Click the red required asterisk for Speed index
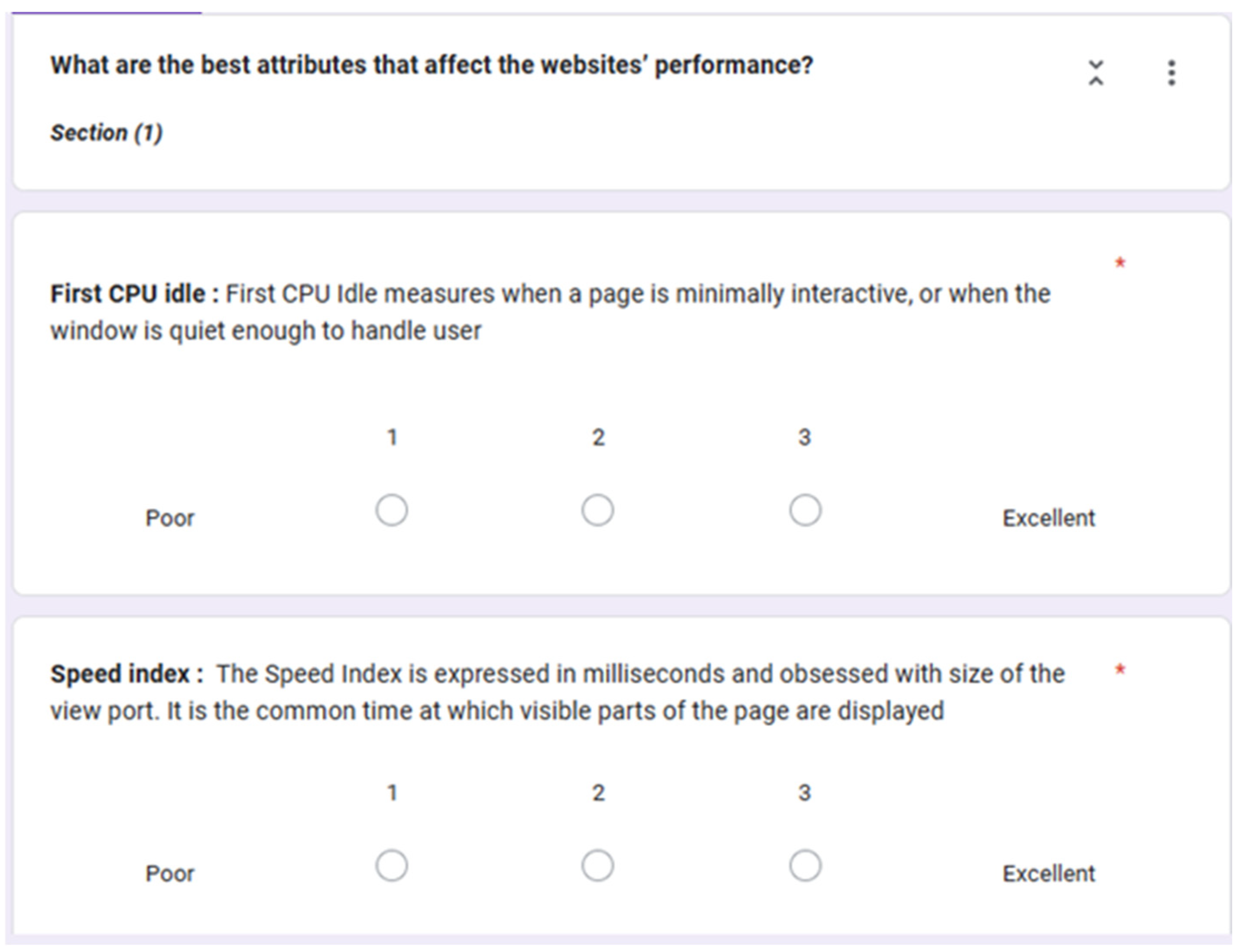The width and height of the screenshot is (1240, 952). (1120, 670)
